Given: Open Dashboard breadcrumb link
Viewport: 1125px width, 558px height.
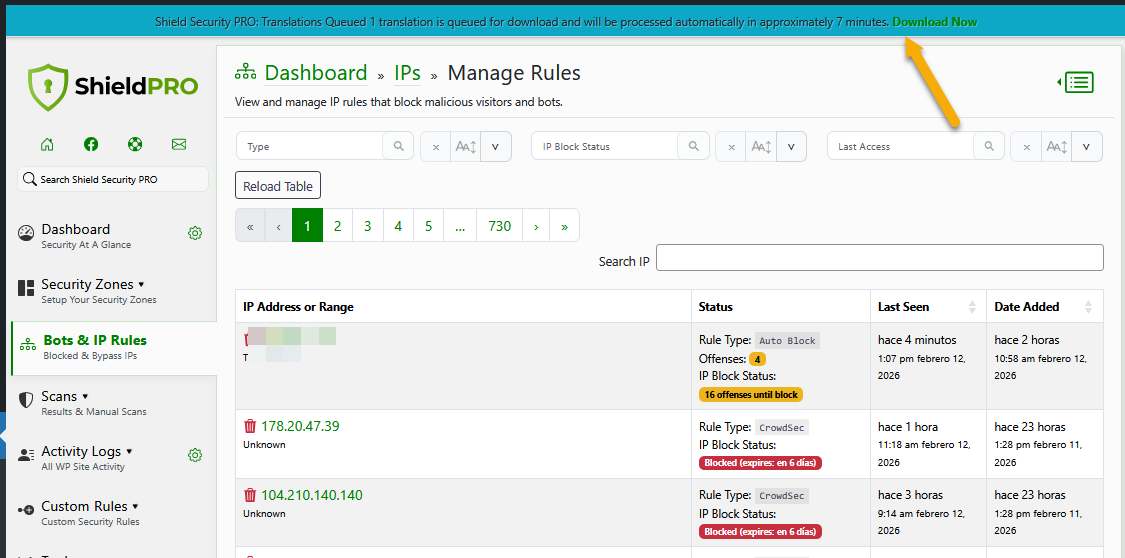Looking at the screenshot, I should pos(316,72).
